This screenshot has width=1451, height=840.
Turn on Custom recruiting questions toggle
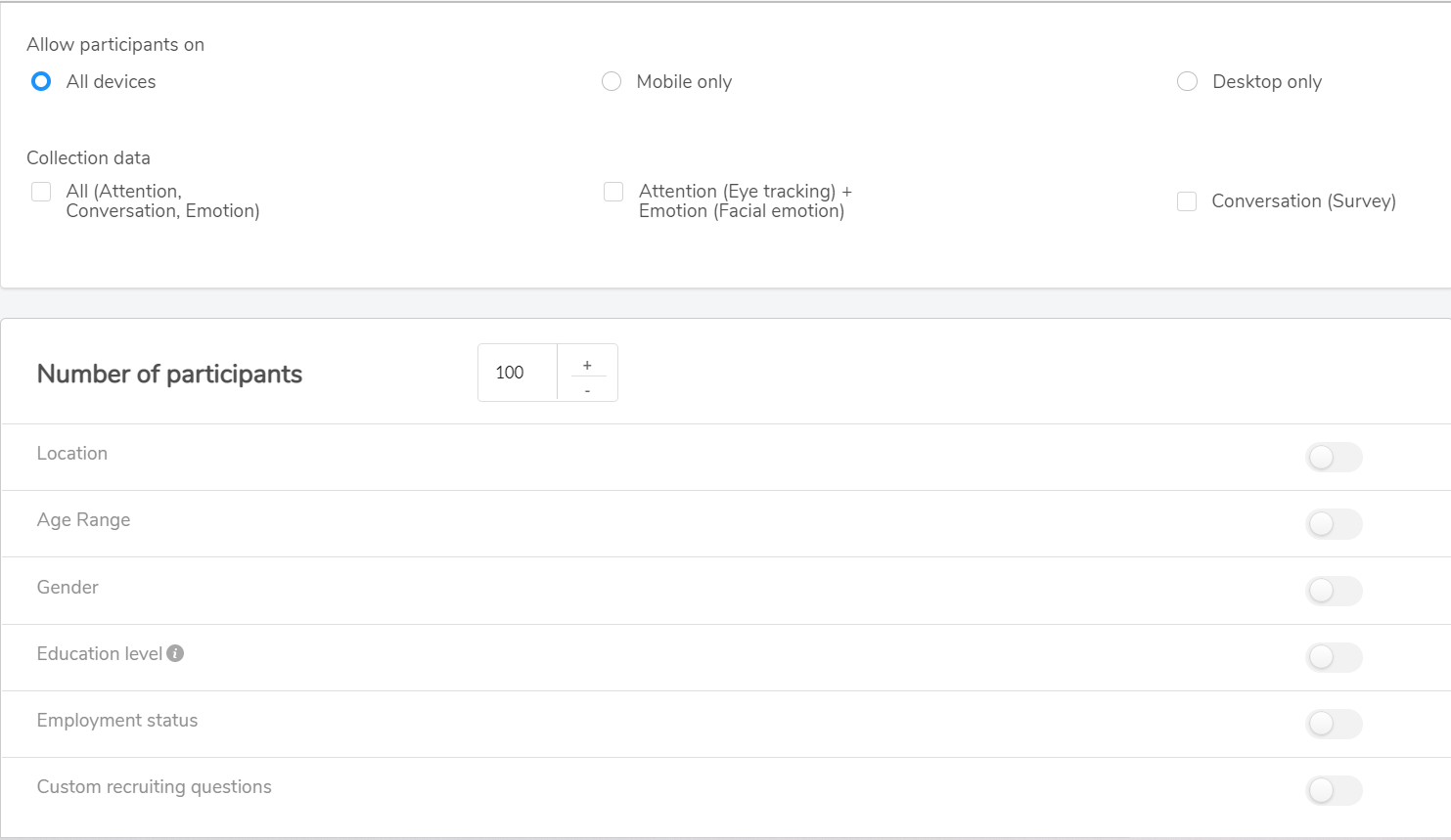coord(1334,790)
